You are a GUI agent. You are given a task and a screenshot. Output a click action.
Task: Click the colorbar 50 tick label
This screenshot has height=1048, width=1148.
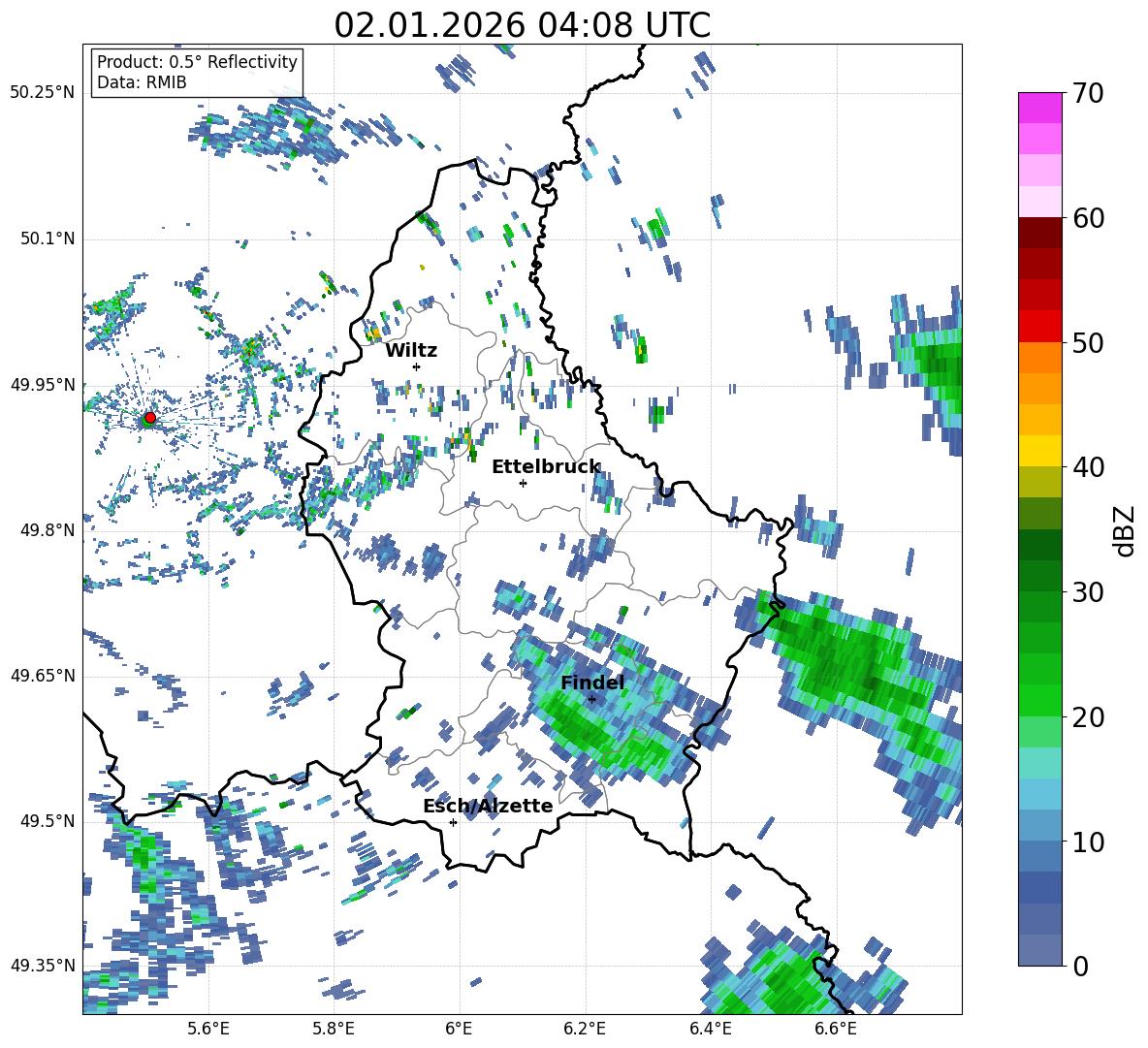tap(1088, 342)
